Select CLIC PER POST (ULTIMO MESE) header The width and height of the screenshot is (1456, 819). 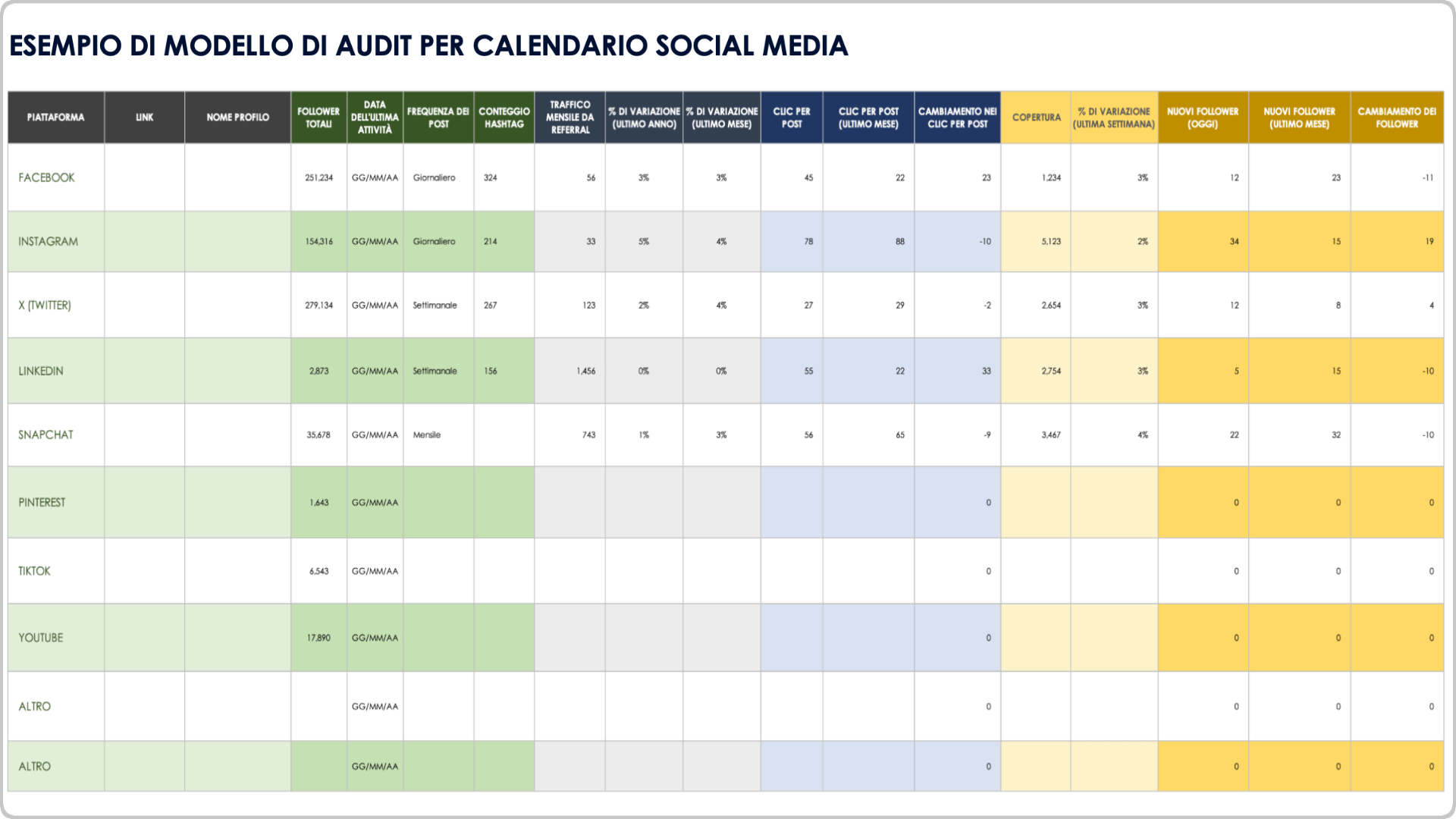(869, 118)
